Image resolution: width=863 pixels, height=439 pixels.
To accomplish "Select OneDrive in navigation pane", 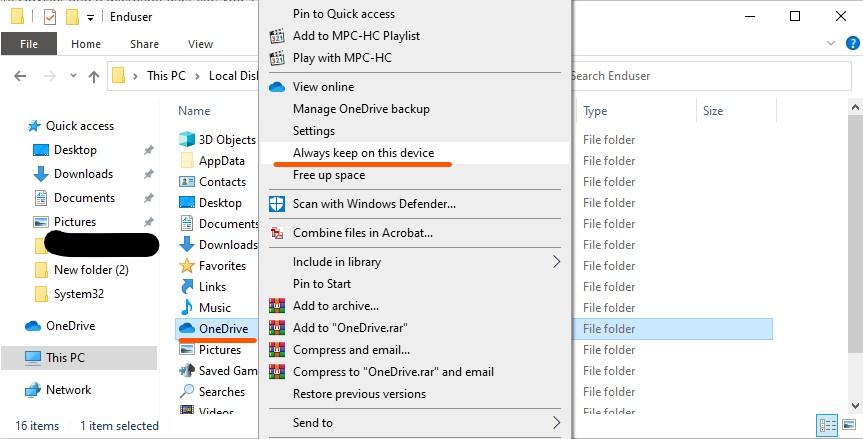I will tap(70, 326).
